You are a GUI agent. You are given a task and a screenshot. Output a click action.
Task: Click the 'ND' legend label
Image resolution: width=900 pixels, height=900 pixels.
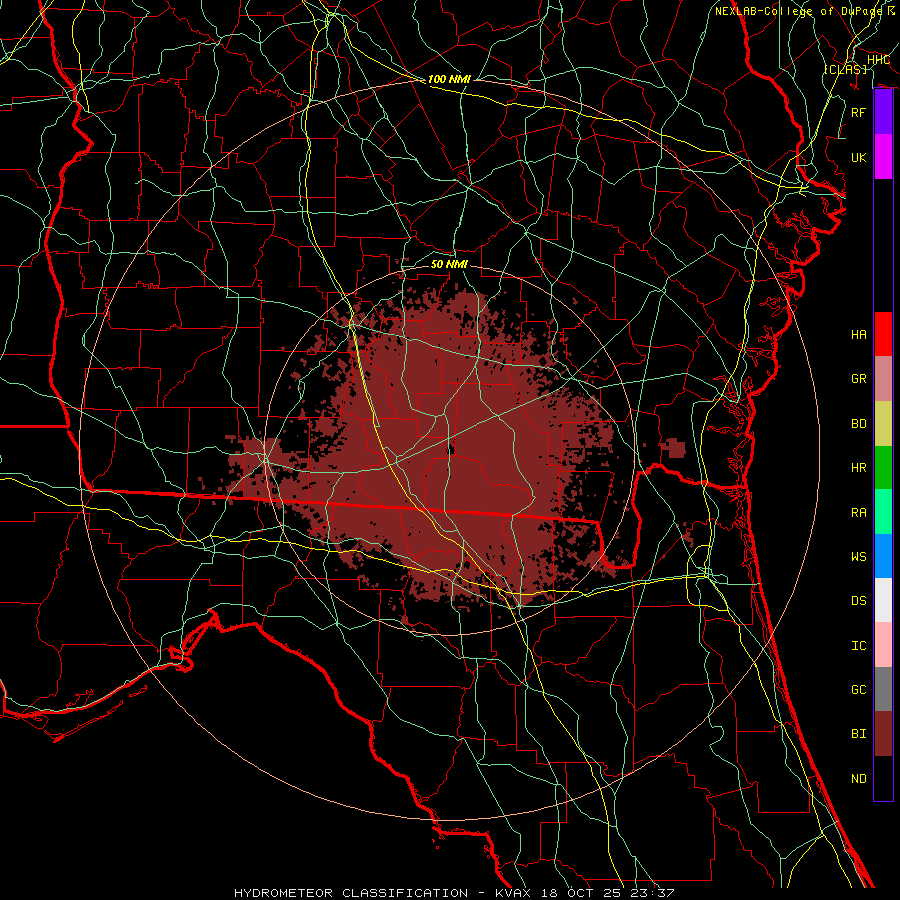(858, 779)
